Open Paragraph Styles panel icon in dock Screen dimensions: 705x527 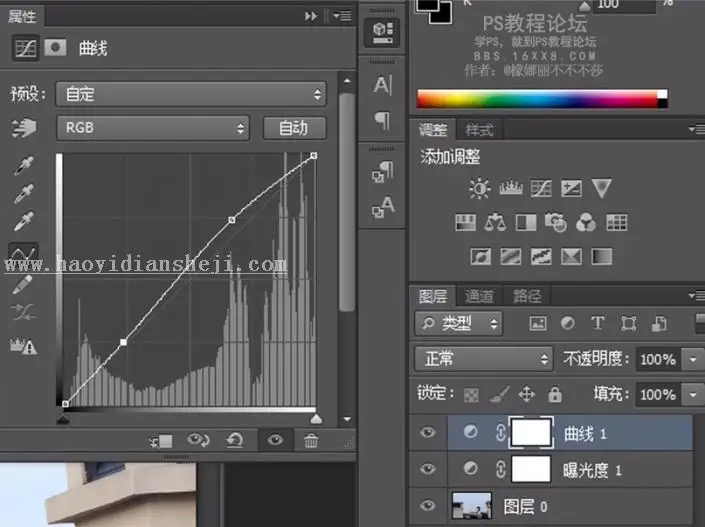(x=383, y=172)
